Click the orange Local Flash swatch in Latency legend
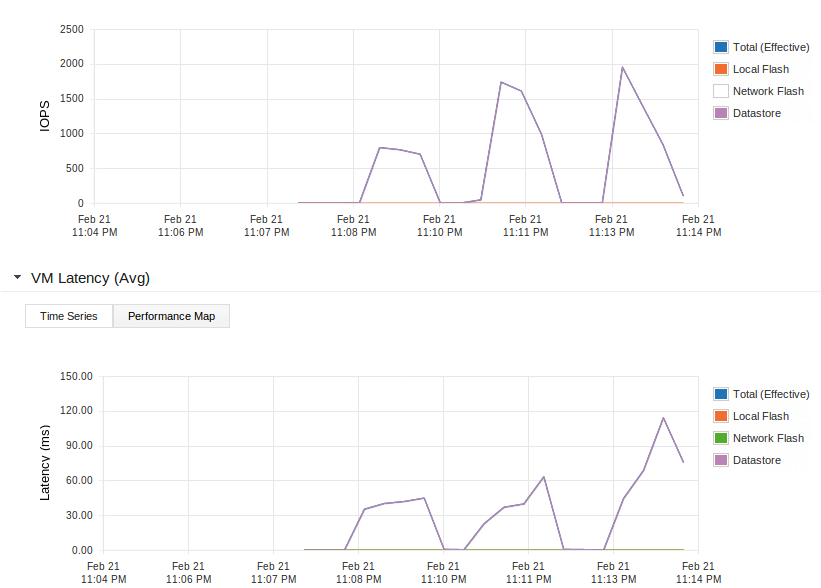 720,416
